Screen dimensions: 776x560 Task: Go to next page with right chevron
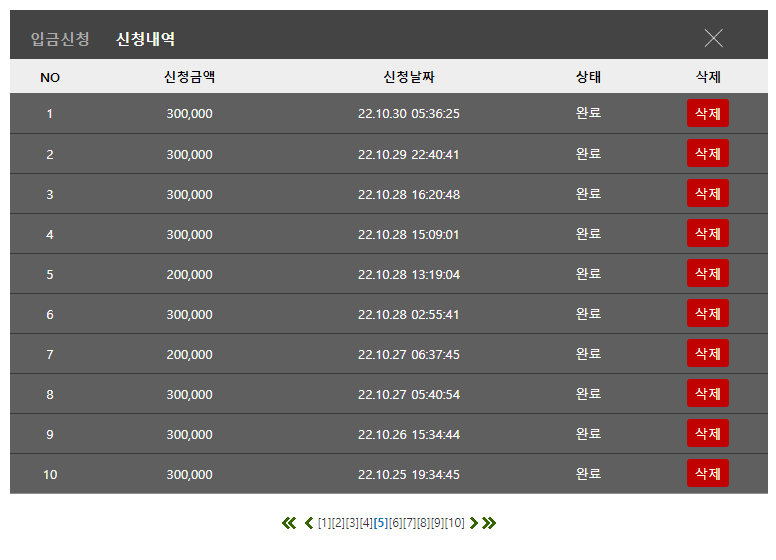[474, 523]
